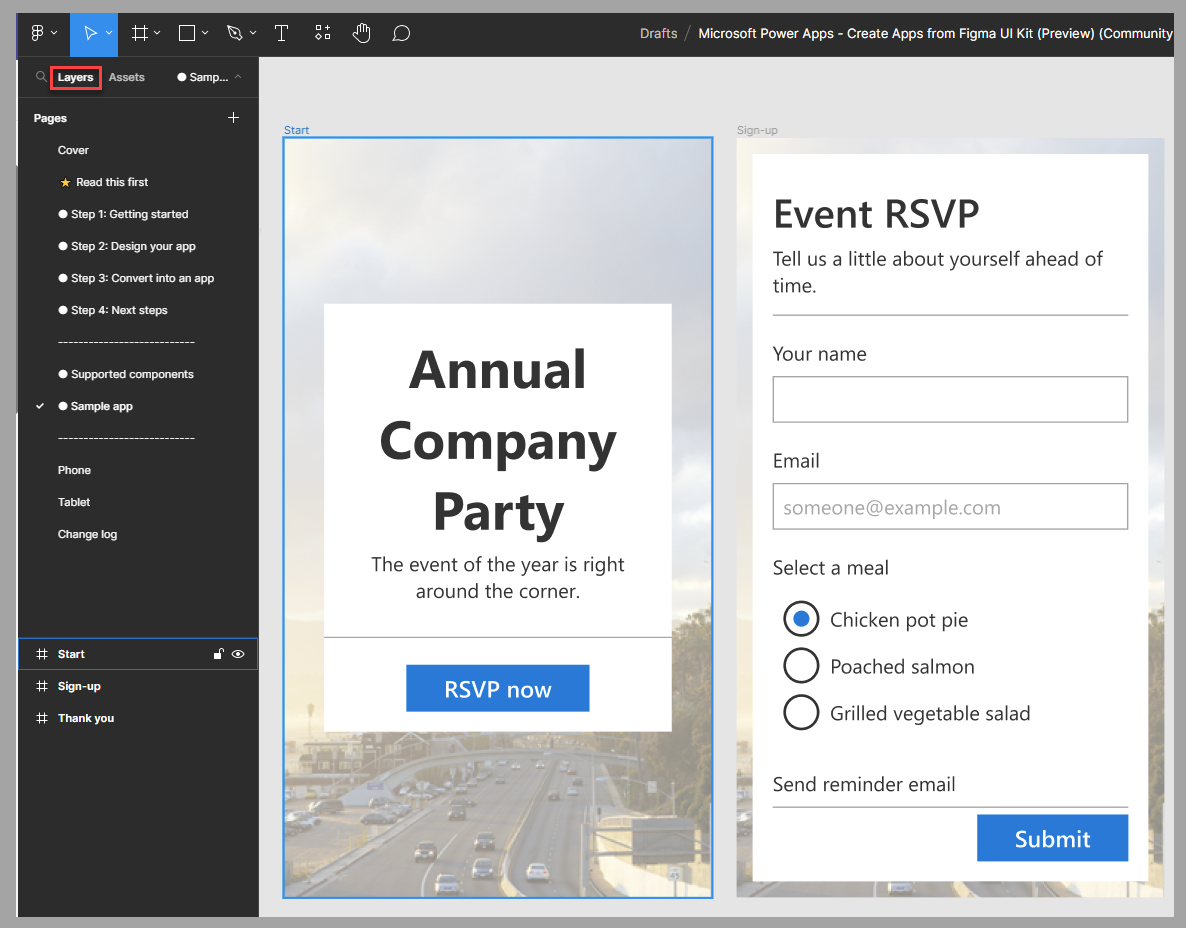Open the Tablet page
This screenshot has width=1186, height=928.
click(74, 502)
